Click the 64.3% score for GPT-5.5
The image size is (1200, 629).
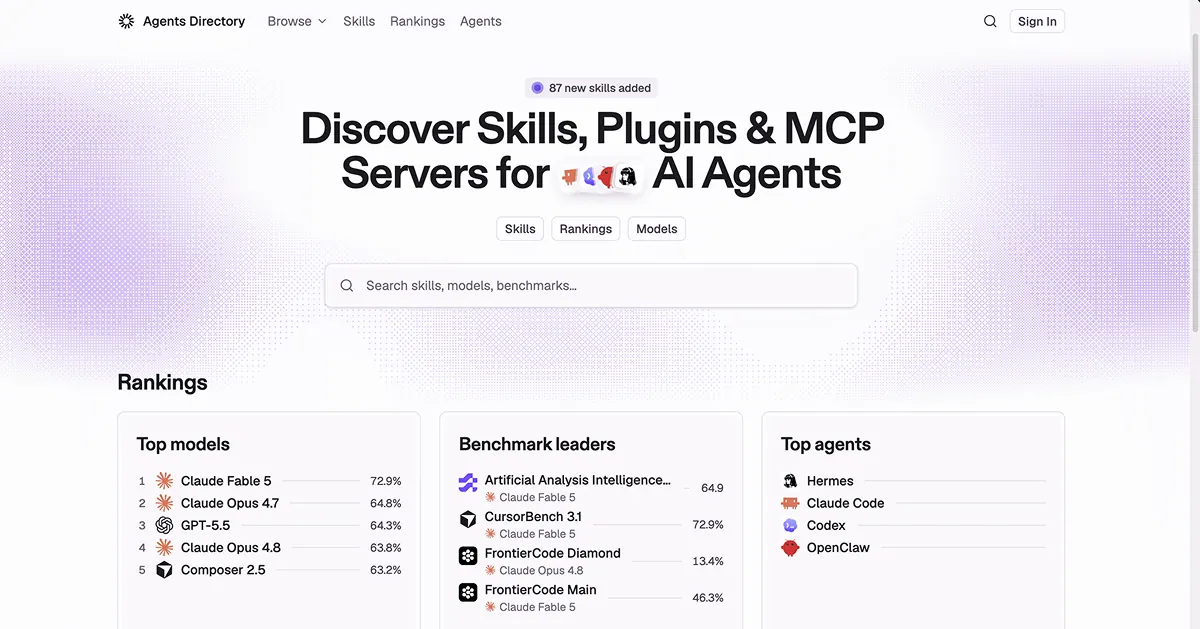[x=386, y=525]
